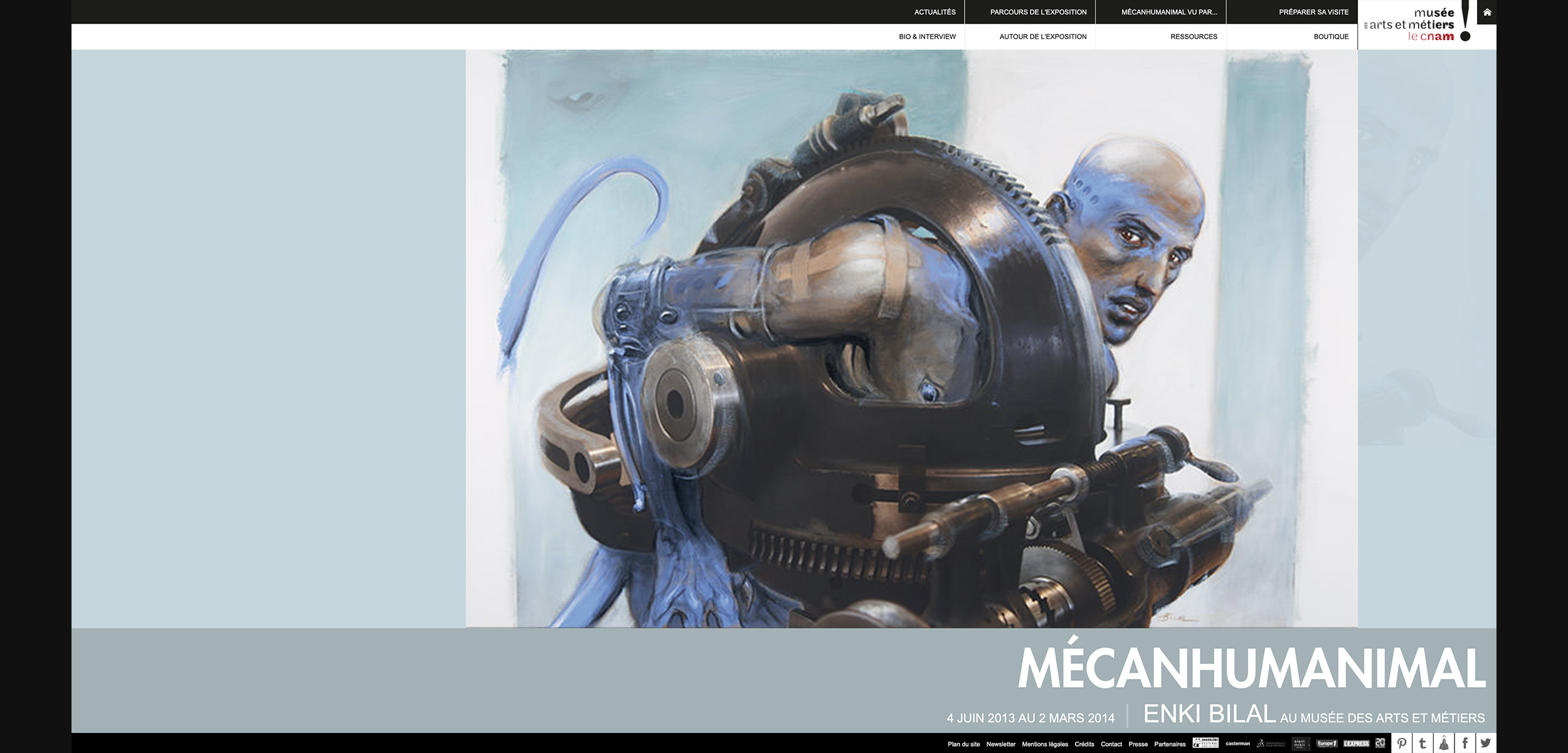Select Autour de l'exposition menu item
The image size is (1568, 753).
click(x=1042, y=36)
